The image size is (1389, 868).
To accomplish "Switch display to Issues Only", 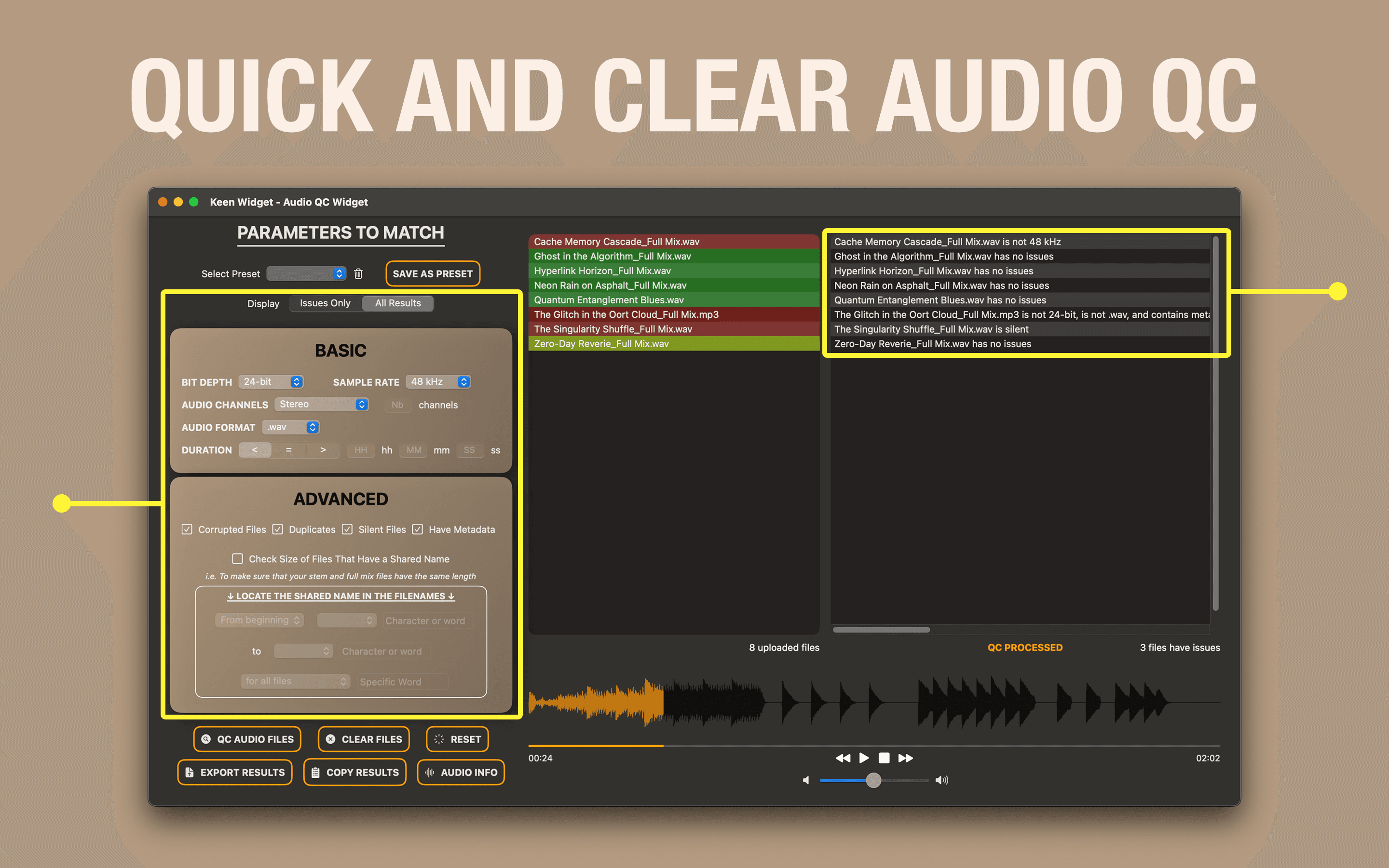I will [x=325, y=303].
